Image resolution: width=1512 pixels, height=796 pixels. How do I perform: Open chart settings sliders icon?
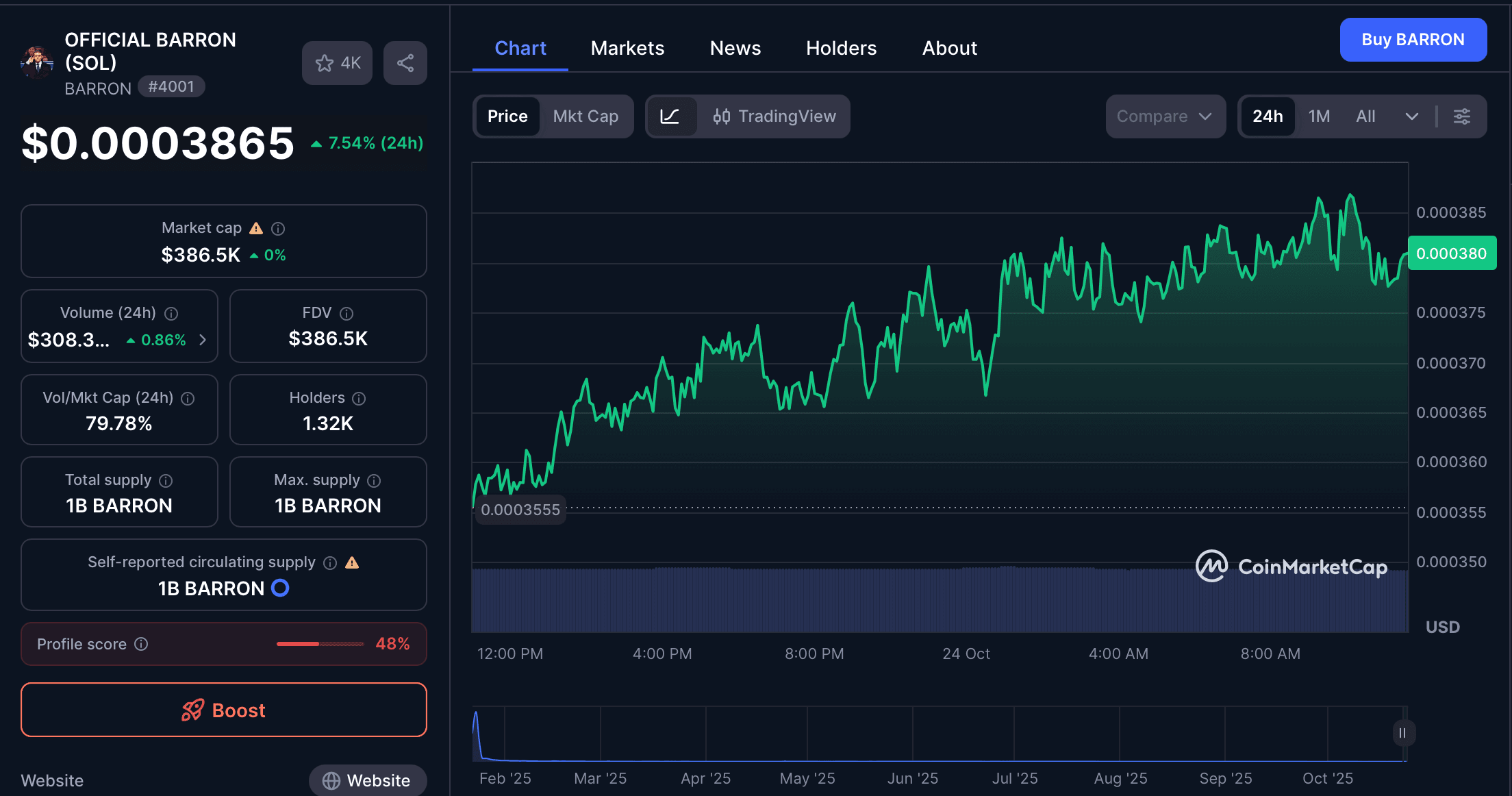1462,116
